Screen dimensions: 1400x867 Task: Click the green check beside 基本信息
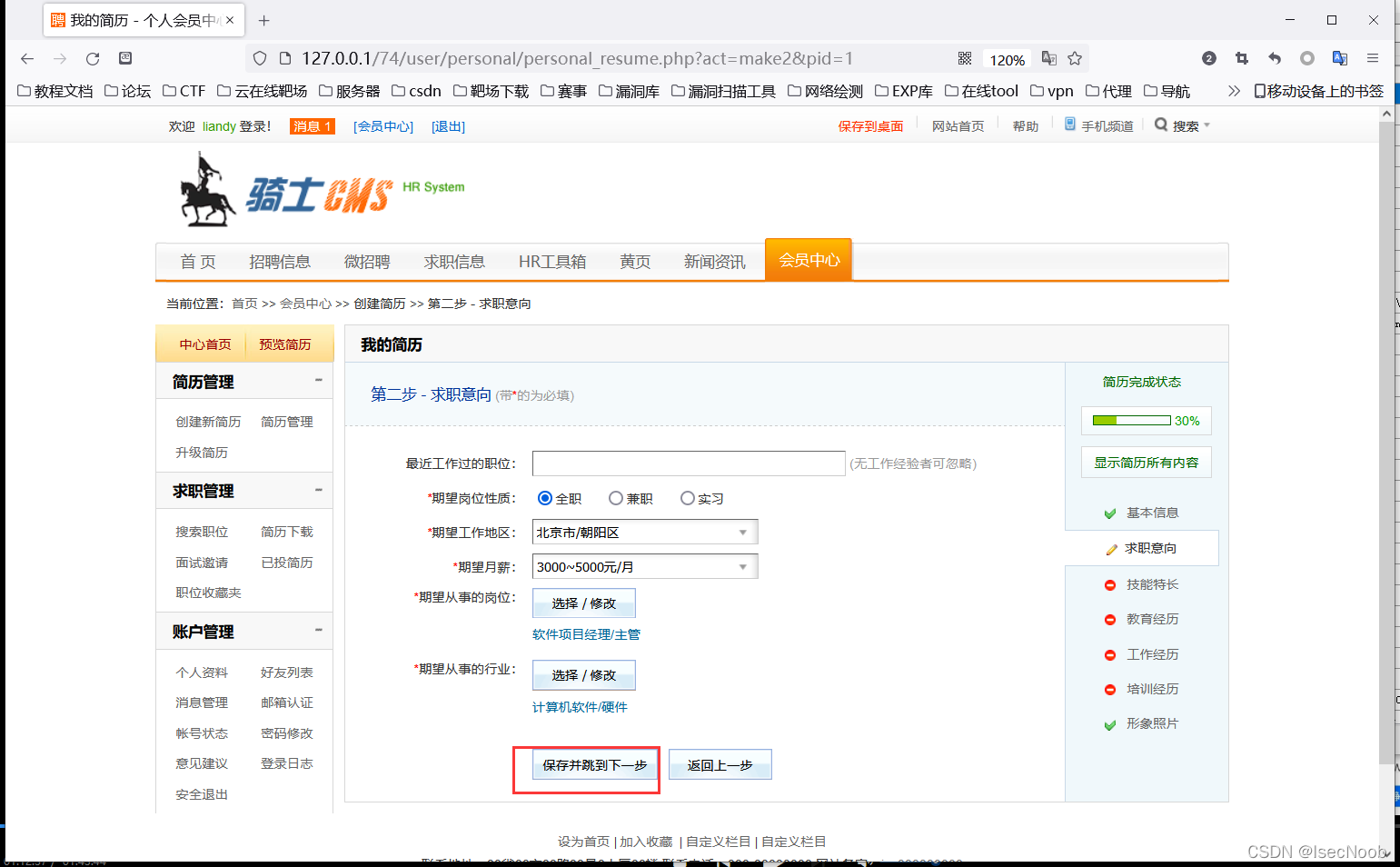(x=1110, y=513)
